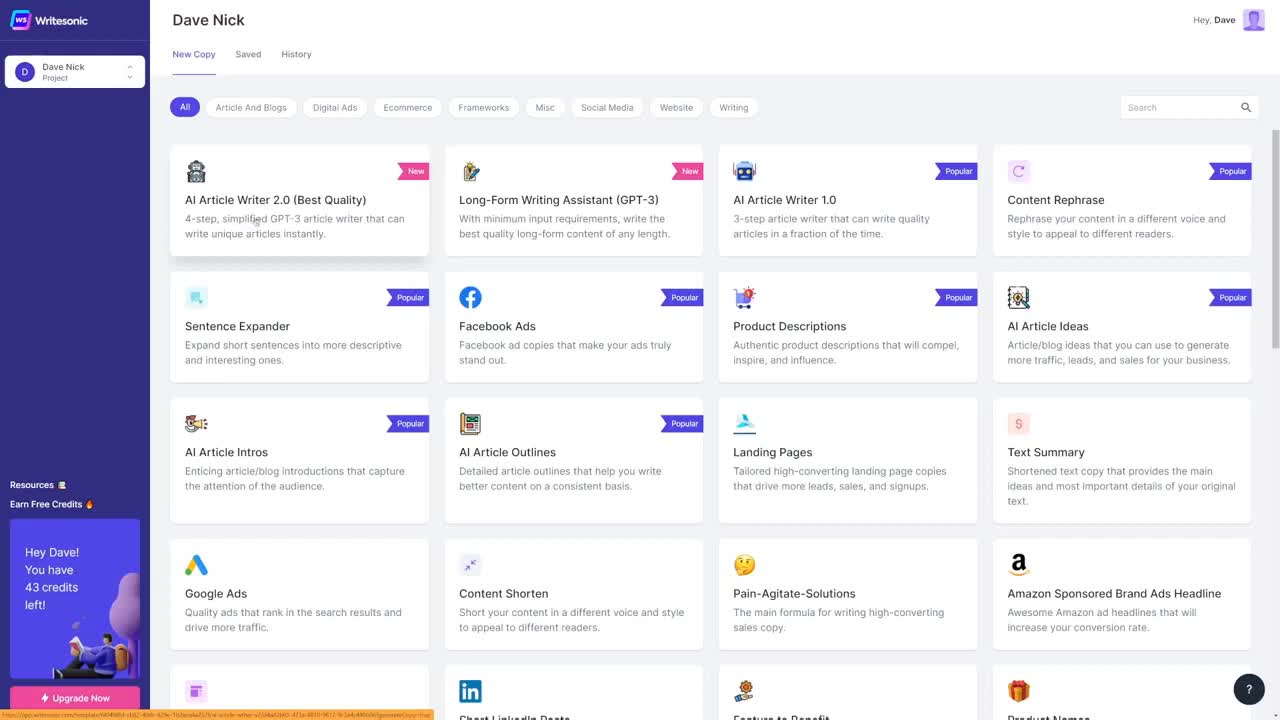Open Content Rephrase template title
Screen dimensions: 1280x720
(x=1056, y=200)
